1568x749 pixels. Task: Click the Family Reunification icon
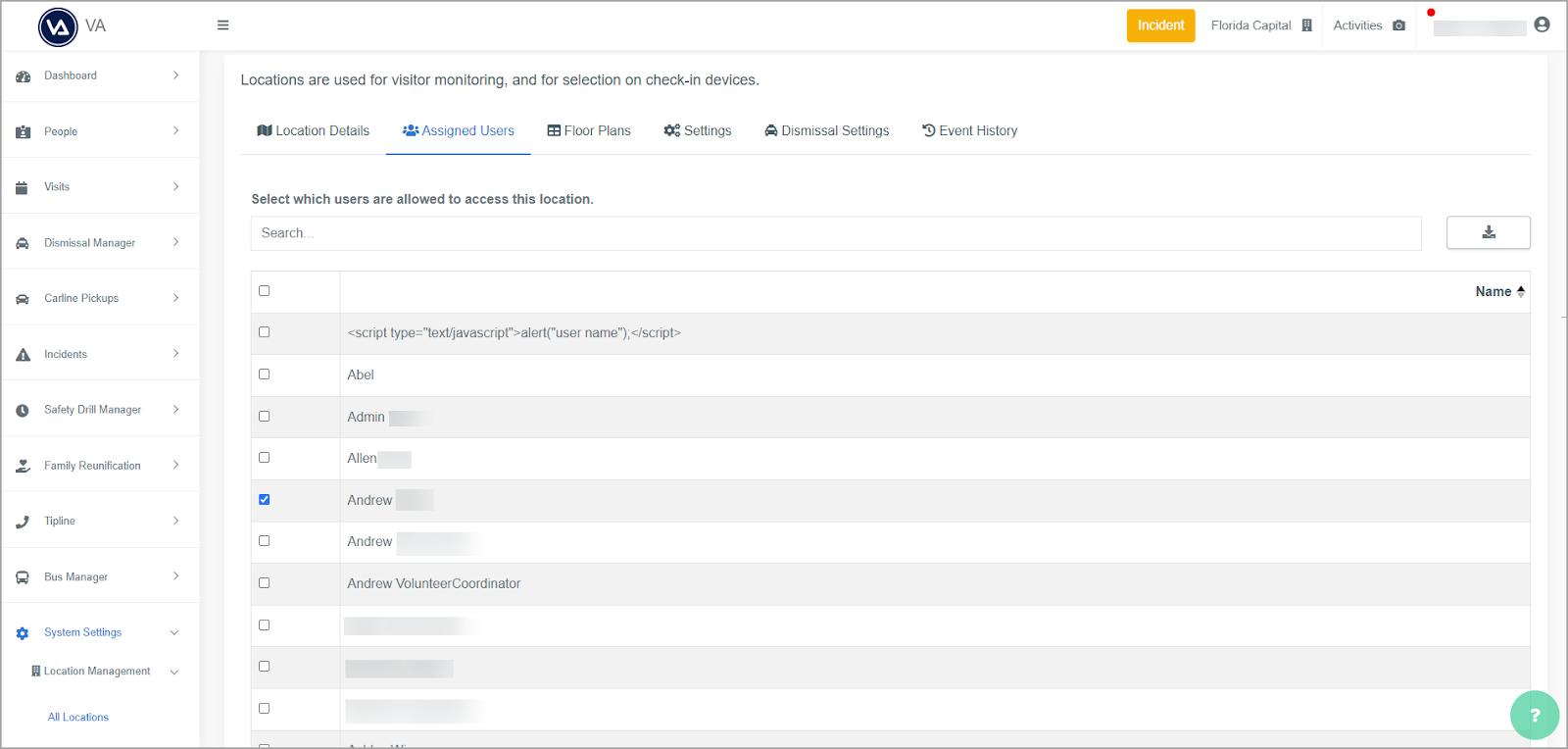[x=23, y=467]
